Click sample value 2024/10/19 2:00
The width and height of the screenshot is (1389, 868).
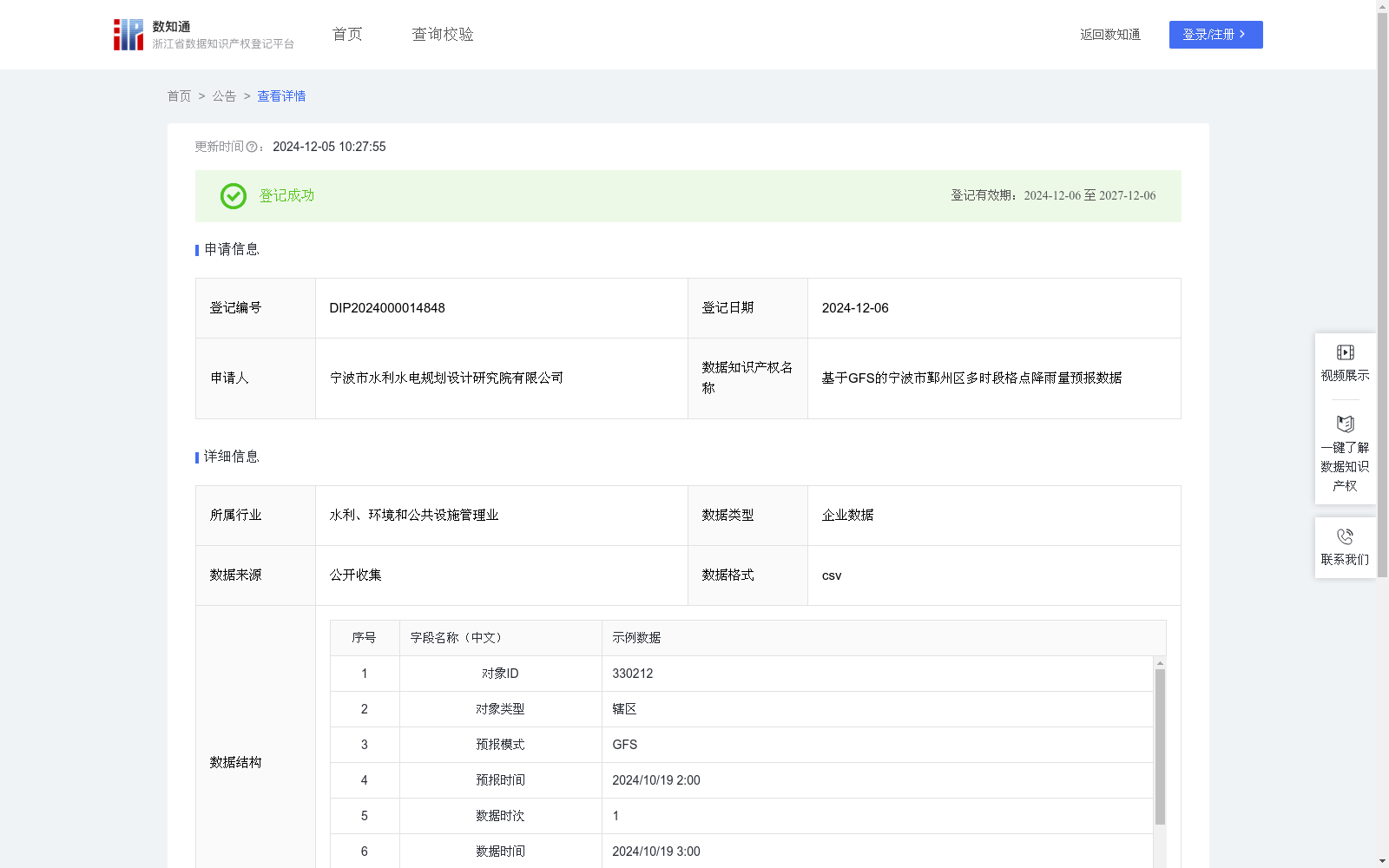pos(655,780)
